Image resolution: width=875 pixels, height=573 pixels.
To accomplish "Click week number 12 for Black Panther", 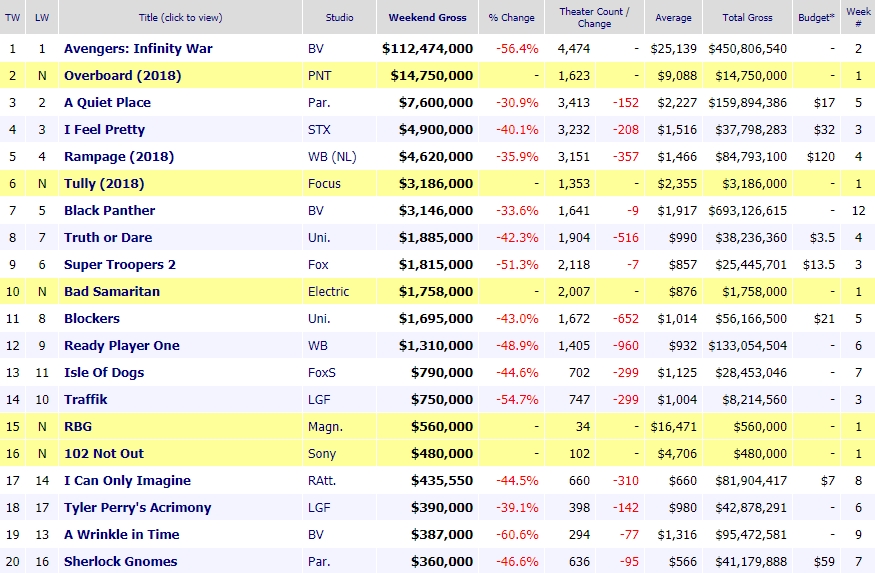I will (858, 210).
